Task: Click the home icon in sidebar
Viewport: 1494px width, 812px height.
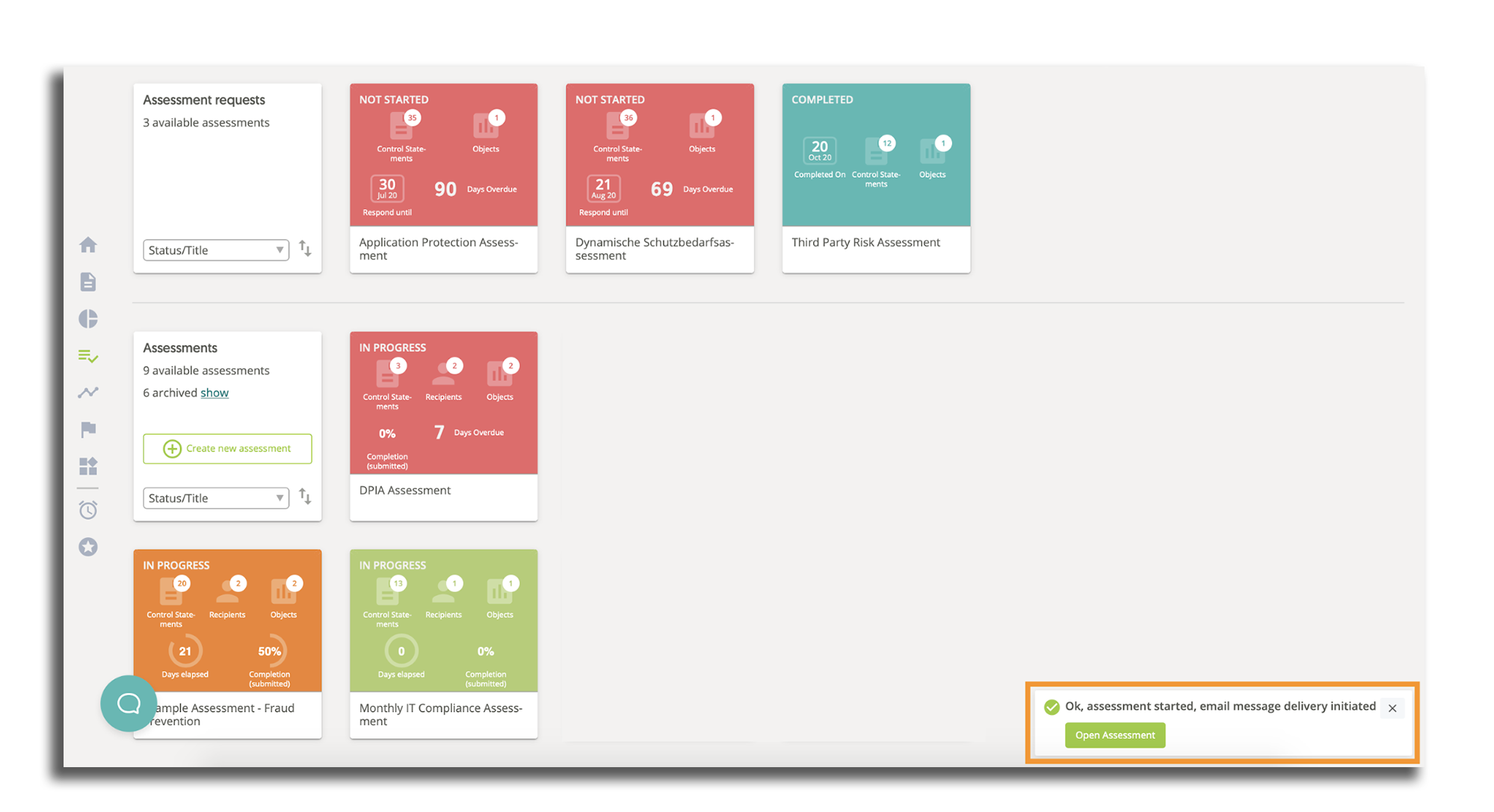Action: 88,245
